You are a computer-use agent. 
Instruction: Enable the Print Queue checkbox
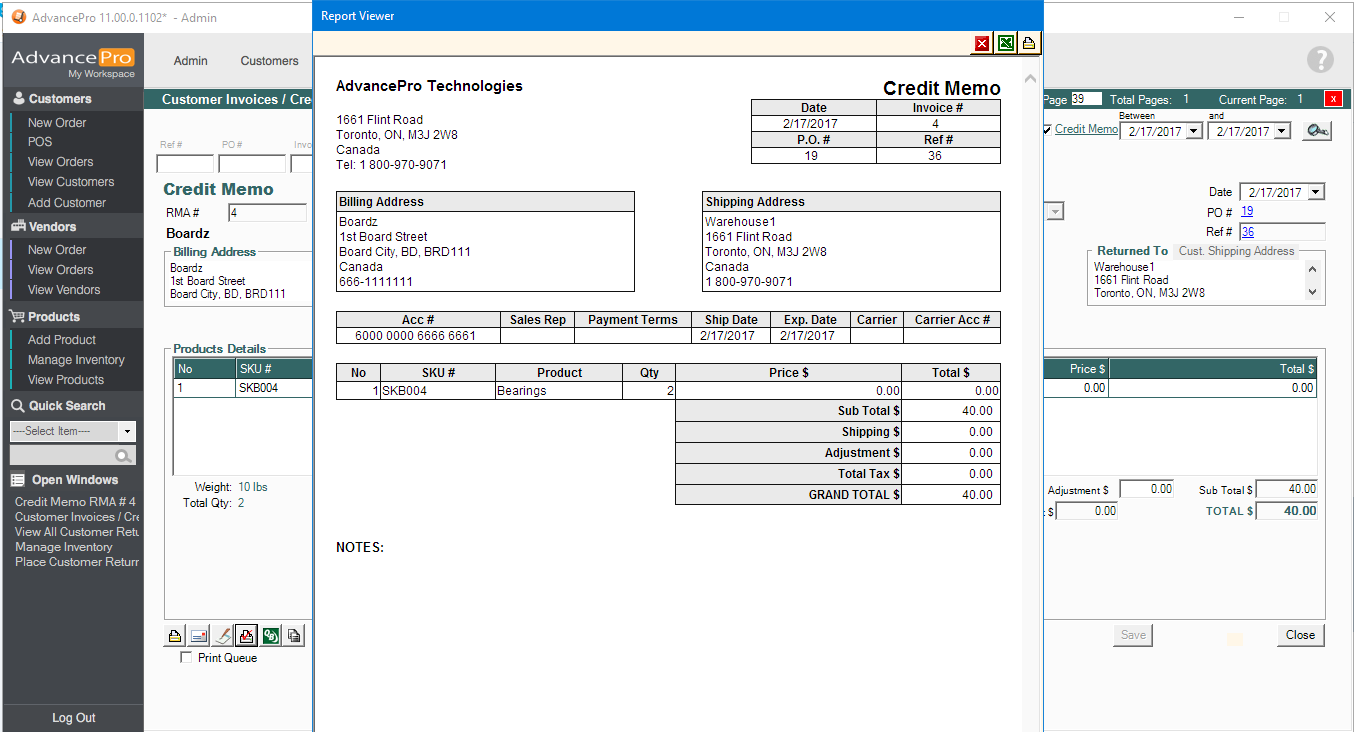click(186, 658)
